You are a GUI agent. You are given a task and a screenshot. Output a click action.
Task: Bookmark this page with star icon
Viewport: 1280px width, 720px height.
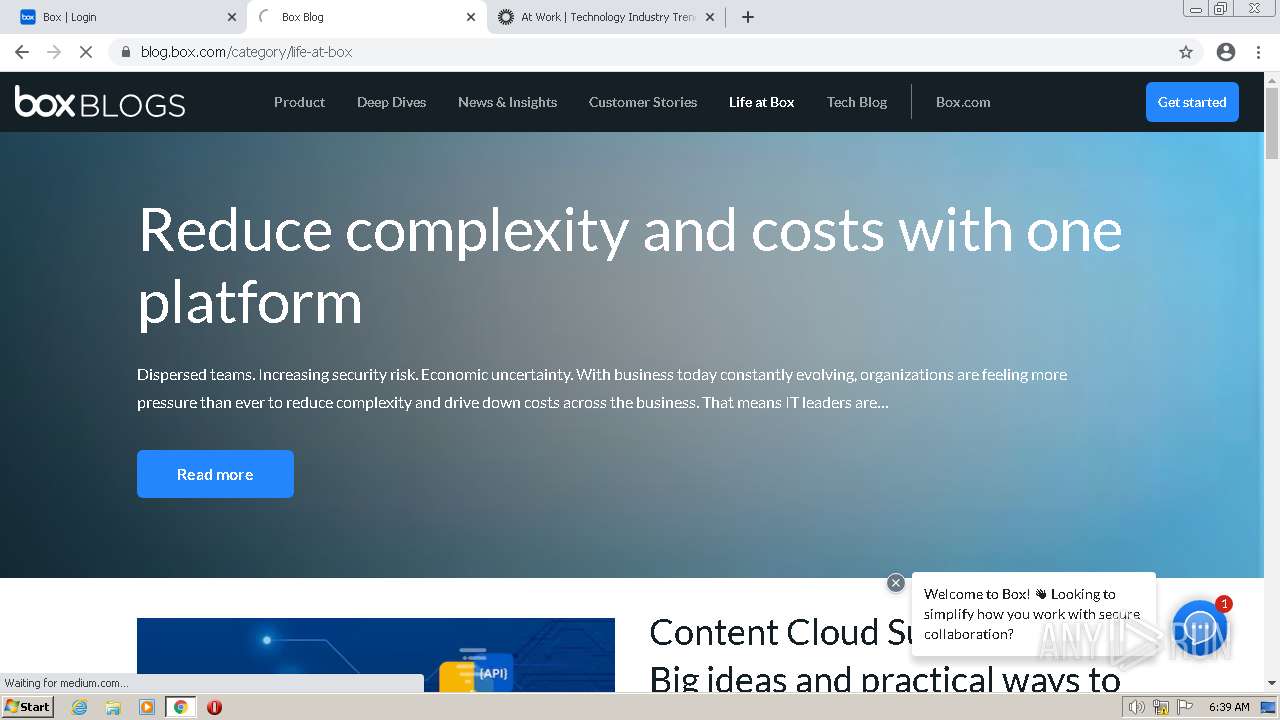1186,52
